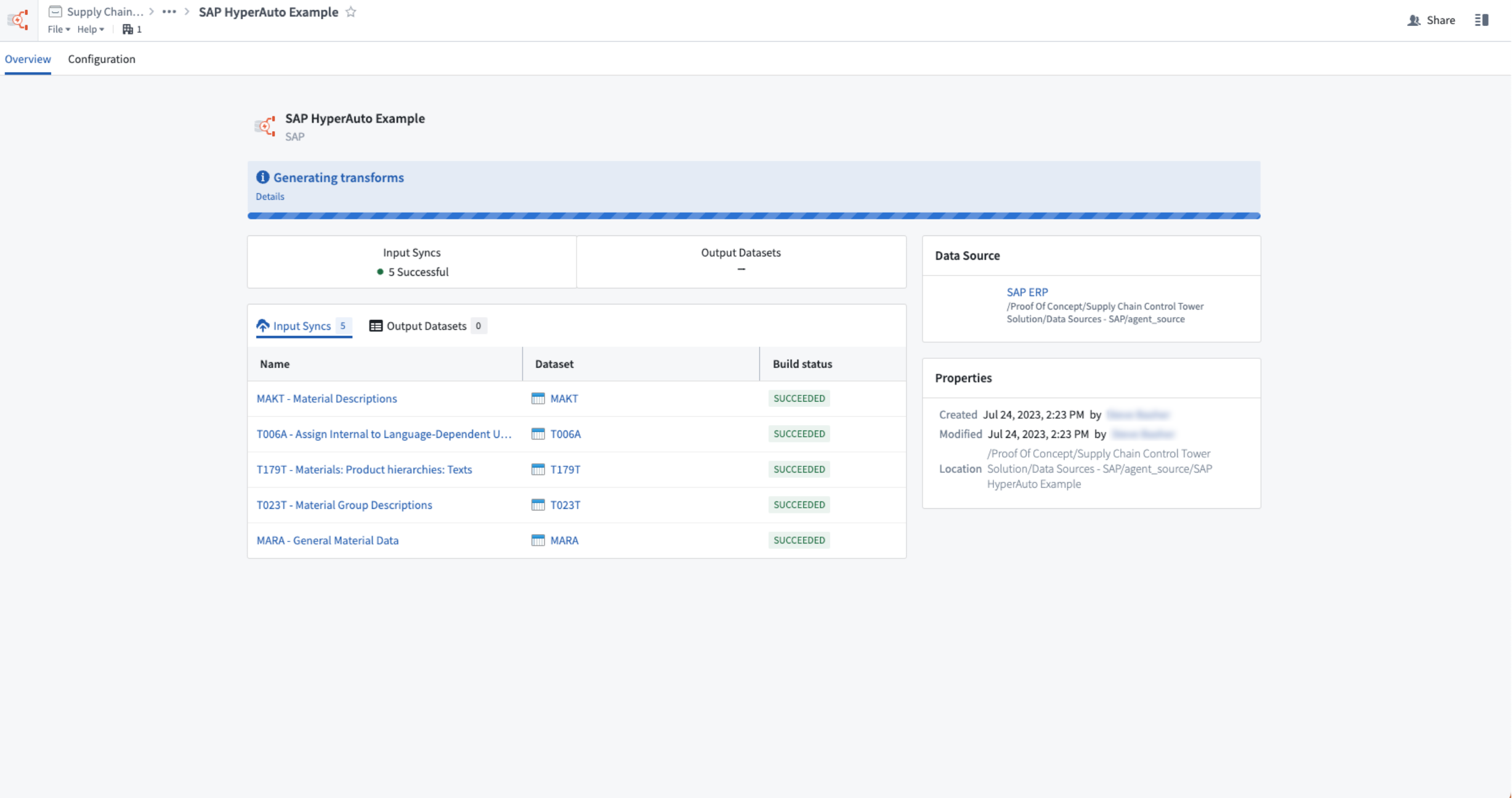
Task: Open the File menu
Action: point(59,29)
